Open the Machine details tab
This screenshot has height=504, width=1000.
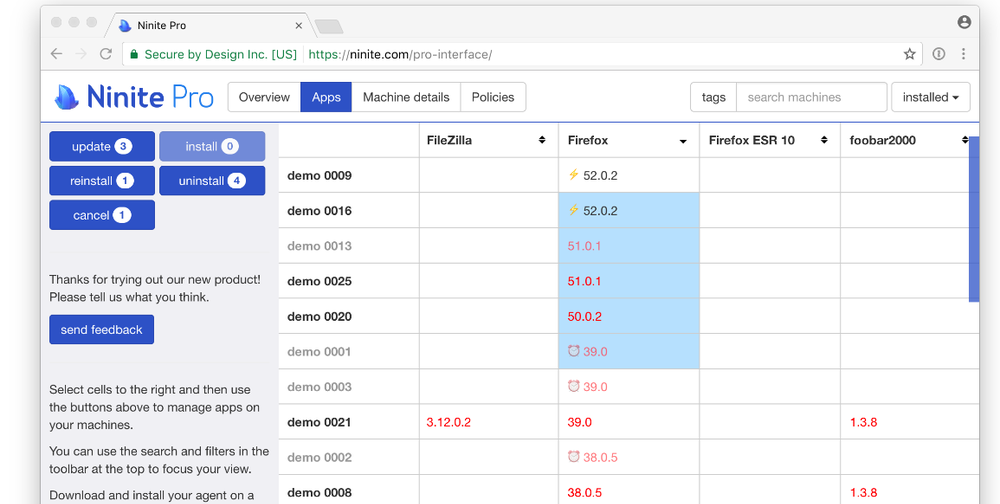406,97
